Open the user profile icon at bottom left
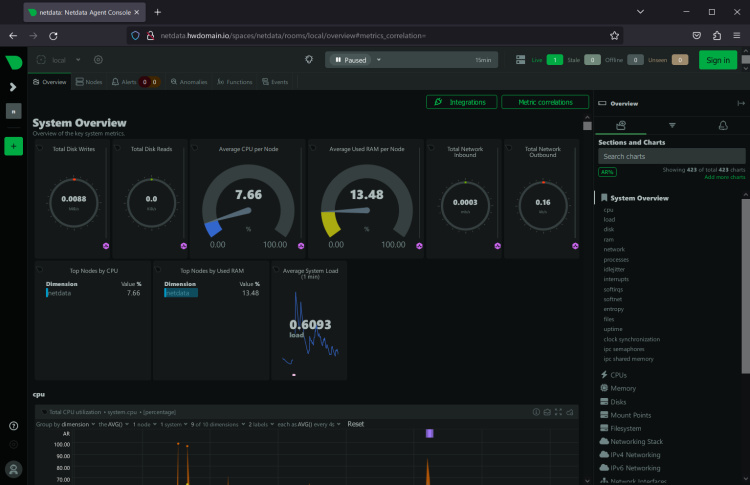 [x=13, y=468]
